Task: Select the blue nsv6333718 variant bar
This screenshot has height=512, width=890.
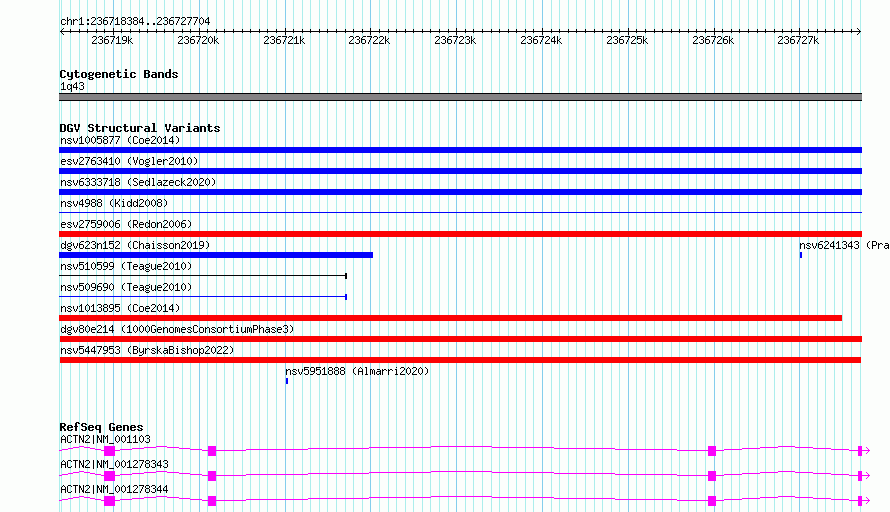Action: [460, 192]
